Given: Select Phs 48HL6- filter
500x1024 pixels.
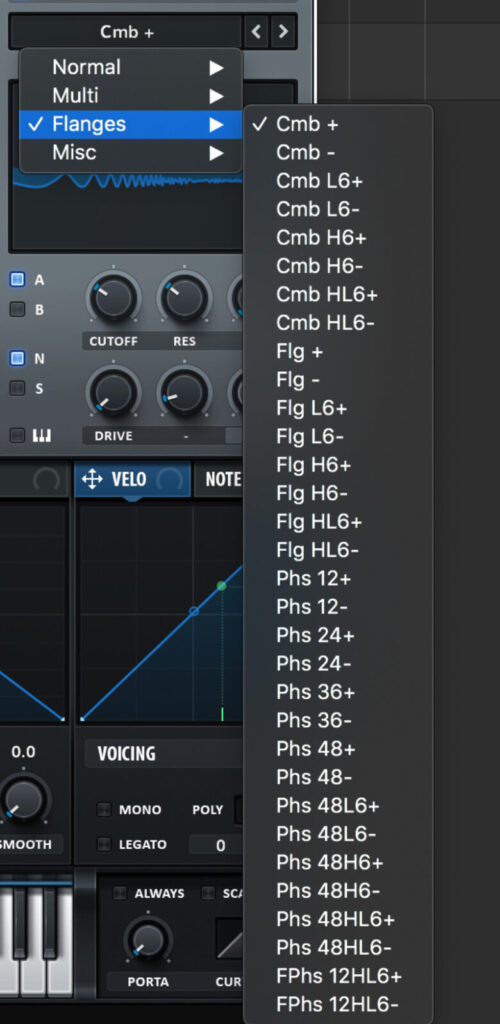Looking at the screenshot, I should pyautogui.click(x=337, y=948).
